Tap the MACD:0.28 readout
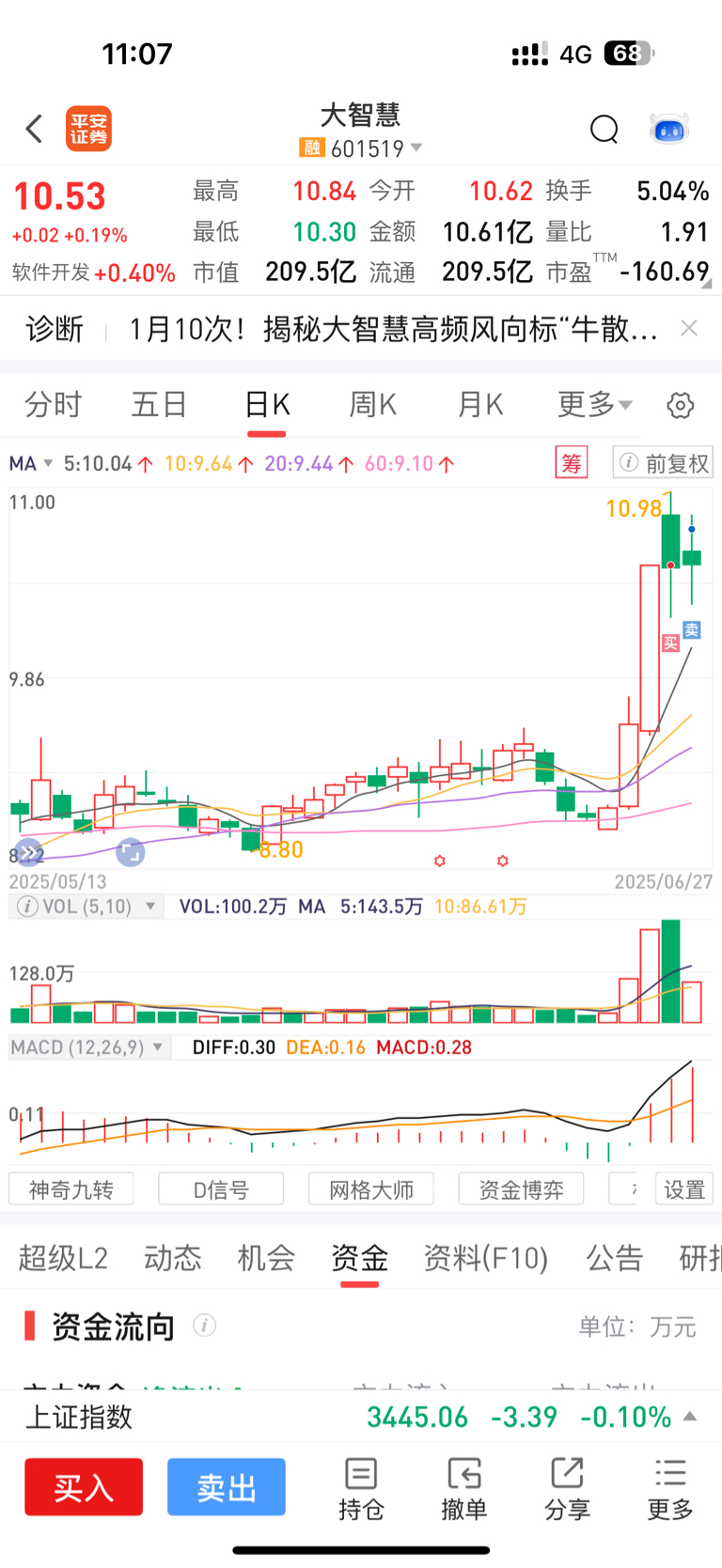 pyautogui.click(x=424, y=1048)
